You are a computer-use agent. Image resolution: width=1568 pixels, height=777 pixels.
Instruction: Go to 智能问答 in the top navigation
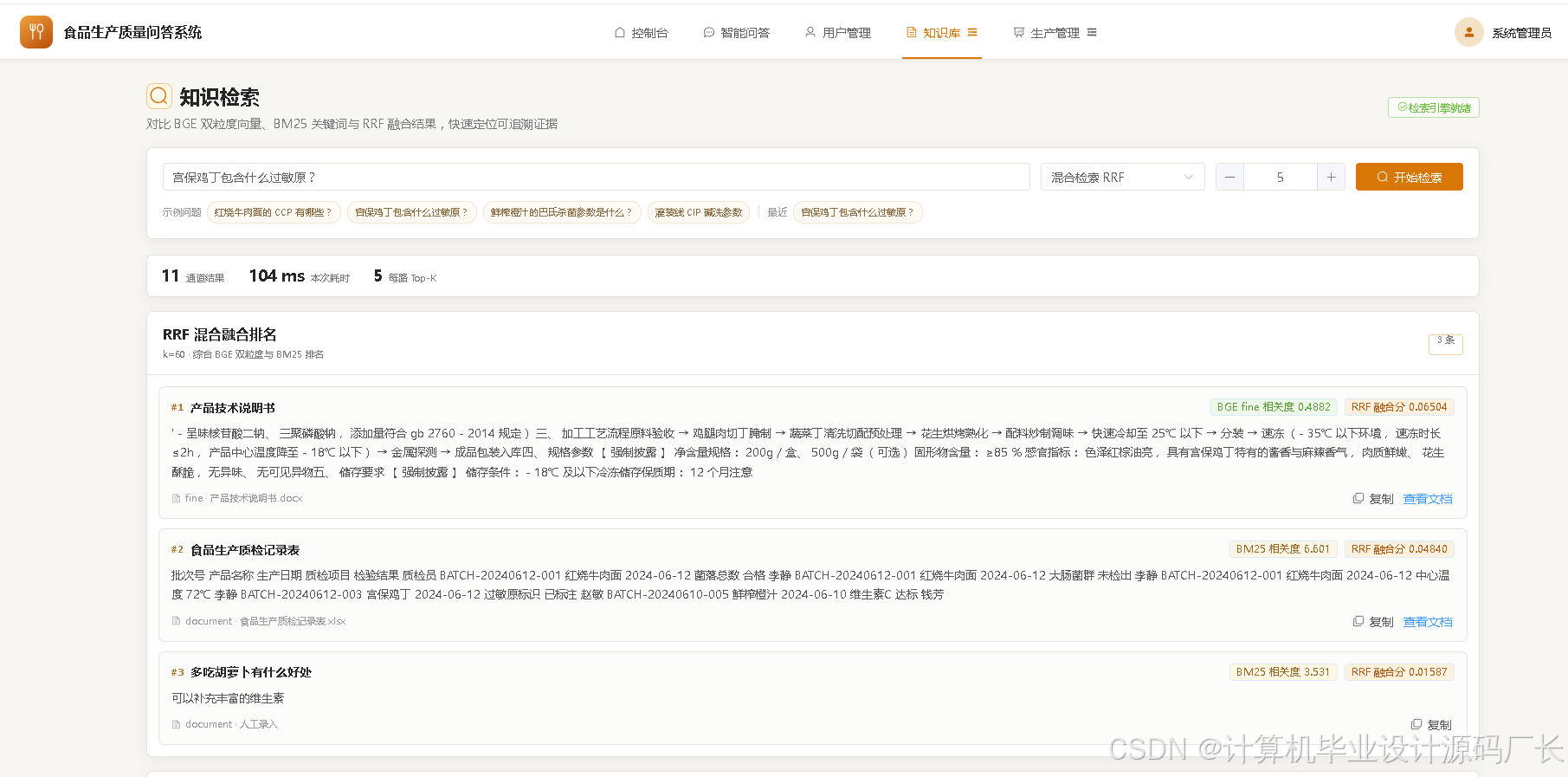click(x=737, y=33)
